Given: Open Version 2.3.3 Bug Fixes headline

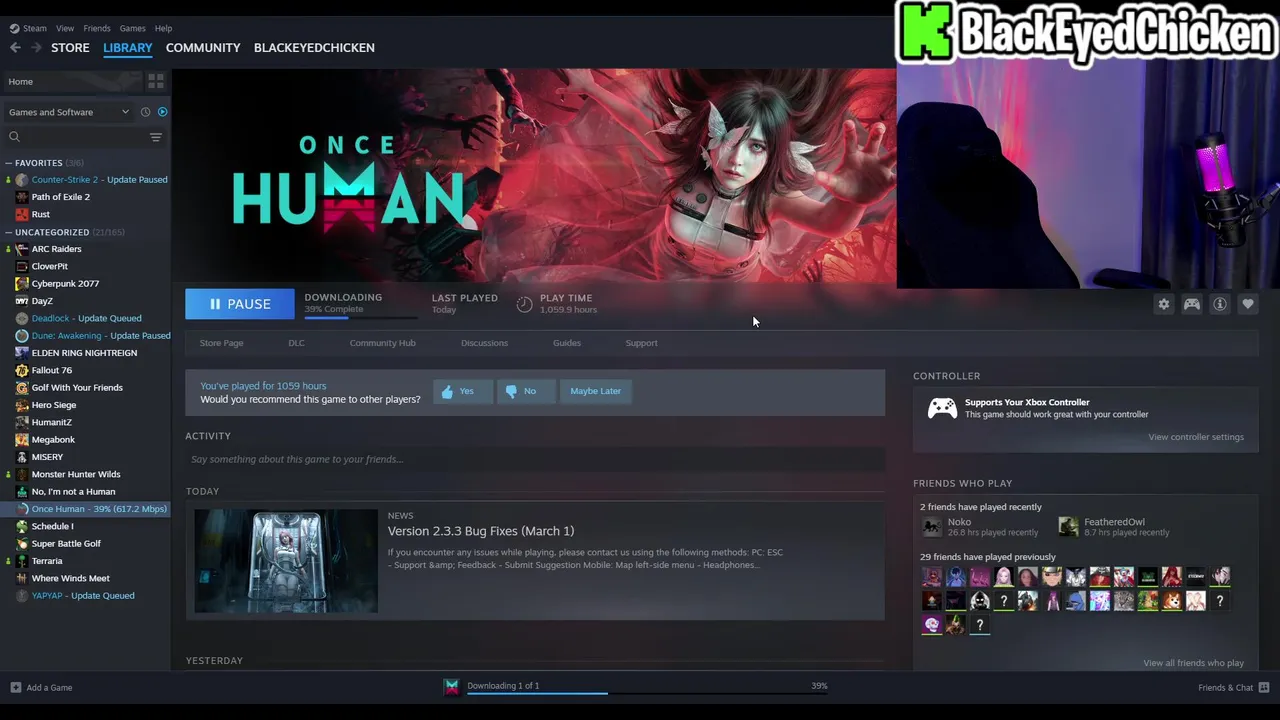Looking at the screenshot, I should [x=481, y=531].
